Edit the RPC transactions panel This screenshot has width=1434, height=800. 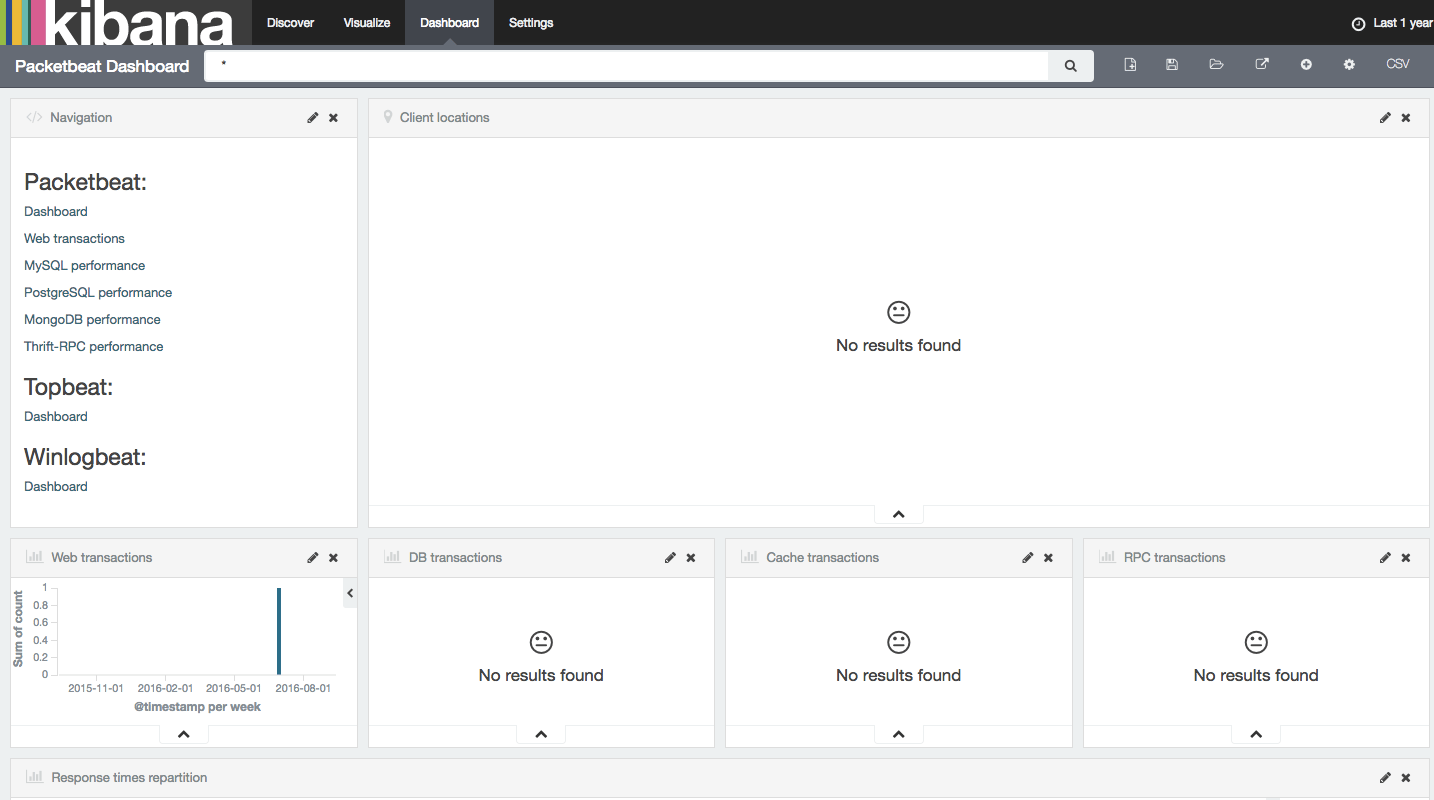point(1385,557)
